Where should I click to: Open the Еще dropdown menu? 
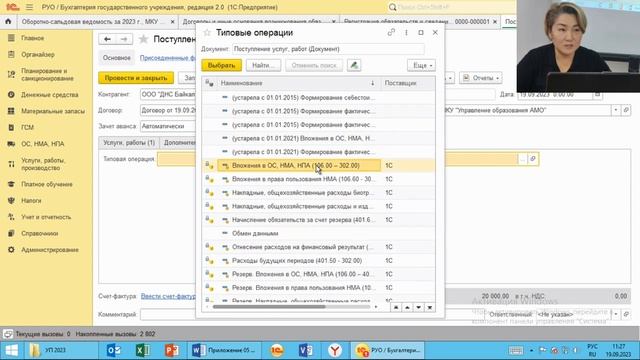click(421, 65)
